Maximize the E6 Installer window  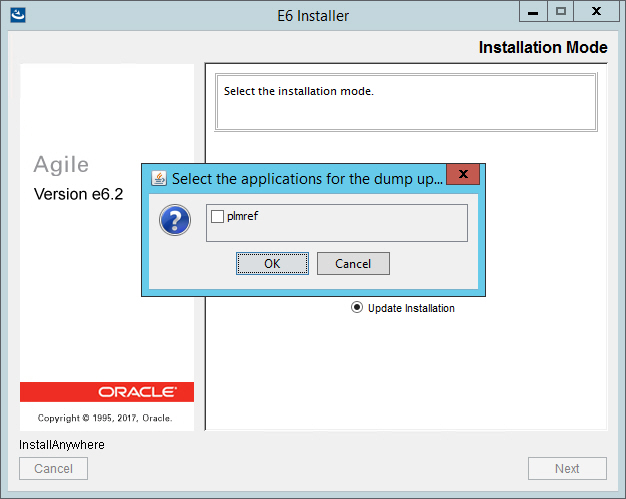coord(561,12)
